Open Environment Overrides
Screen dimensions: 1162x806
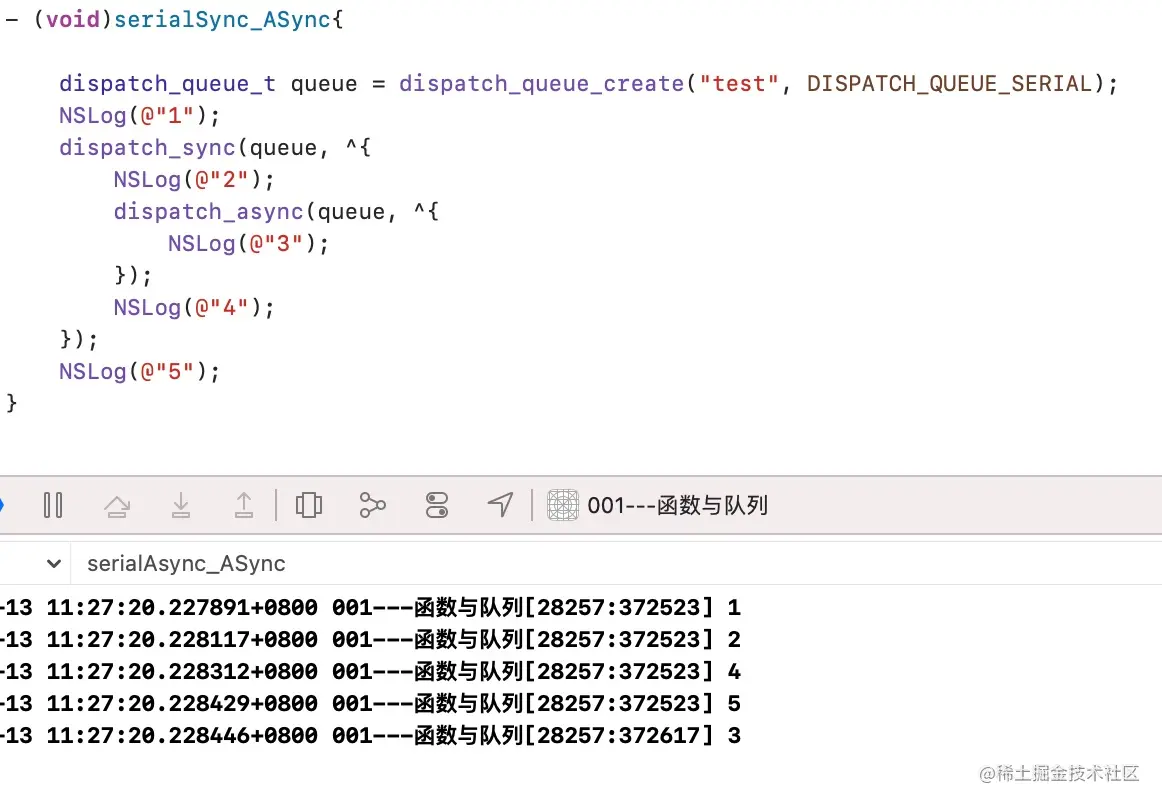436,505
